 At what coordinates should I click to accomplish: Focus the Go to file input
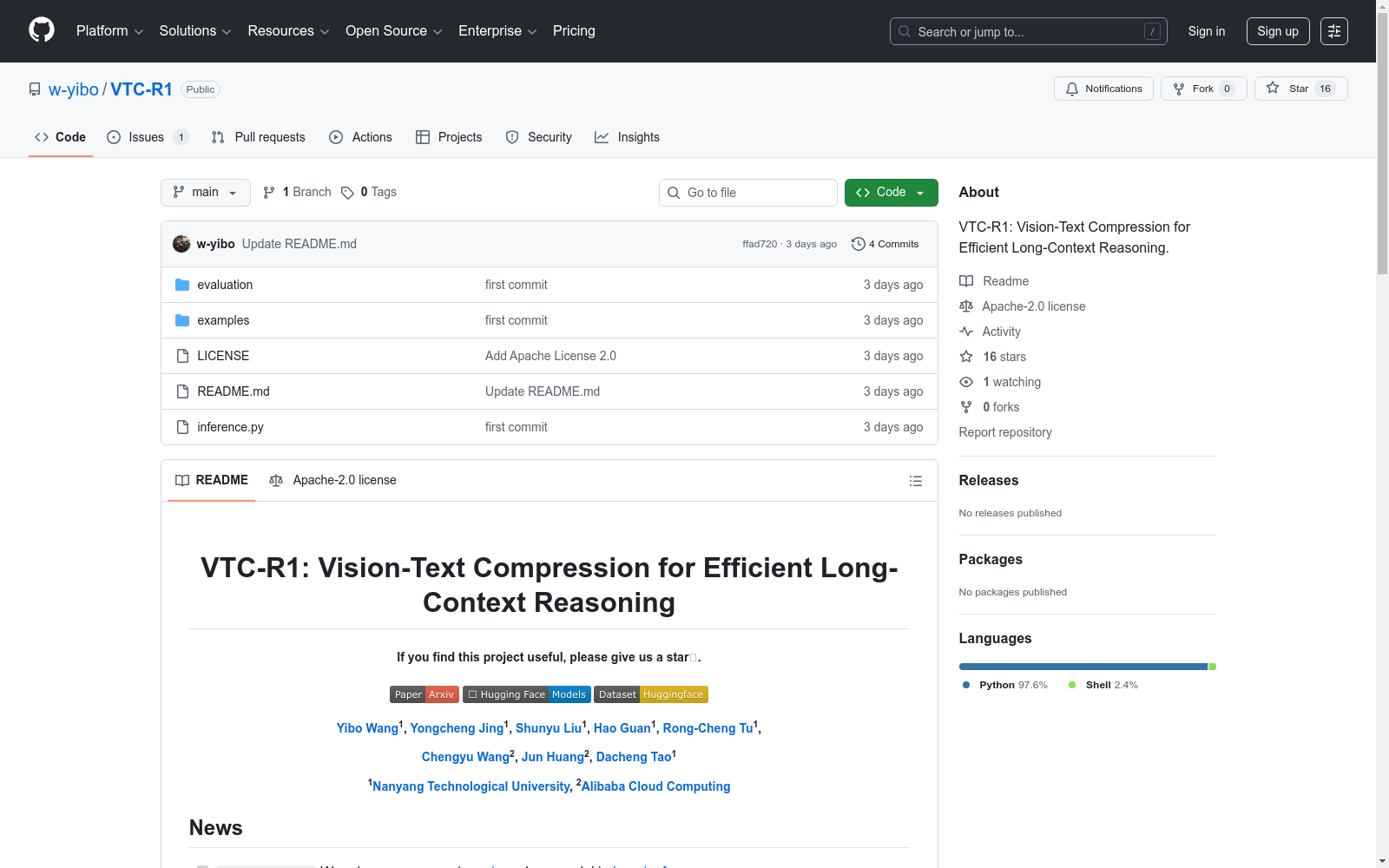pyautogui.click(x=748, y=193)
